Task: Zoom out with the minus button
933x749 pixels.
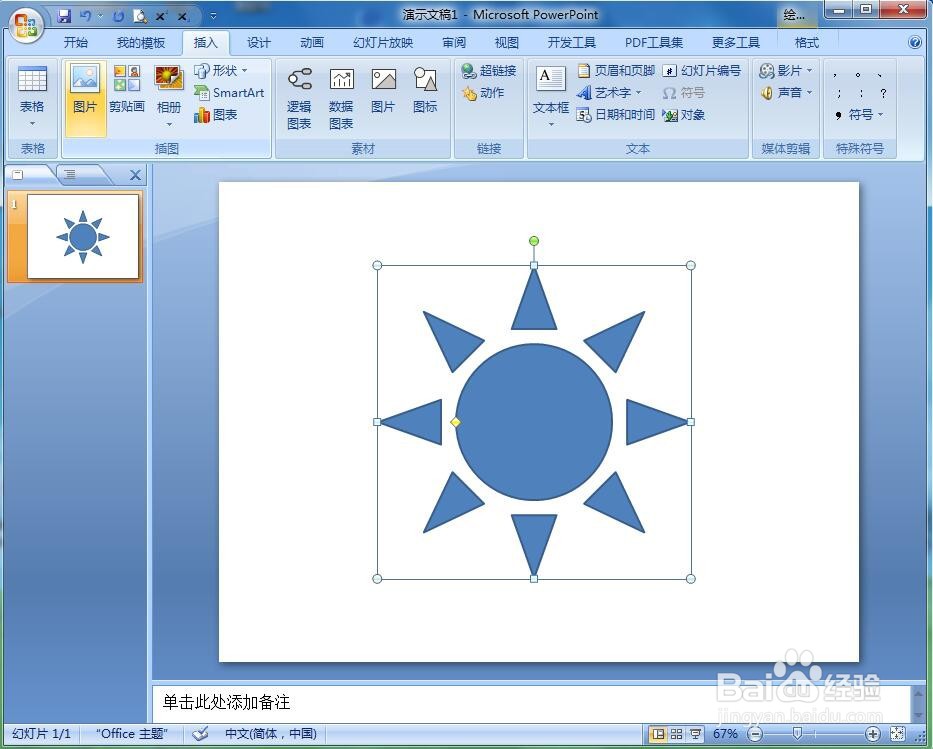Action: point(754,734)
